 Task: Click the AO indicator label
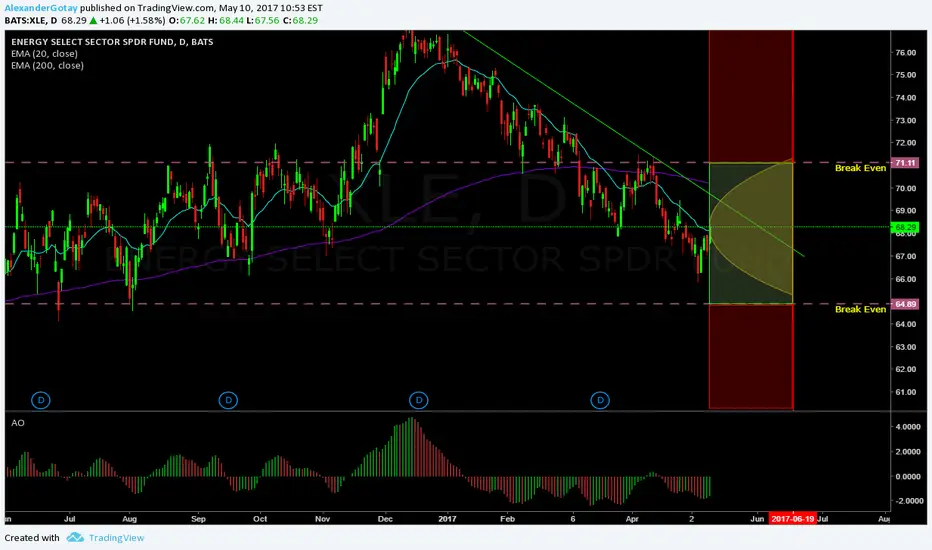(x=18, y=423)
